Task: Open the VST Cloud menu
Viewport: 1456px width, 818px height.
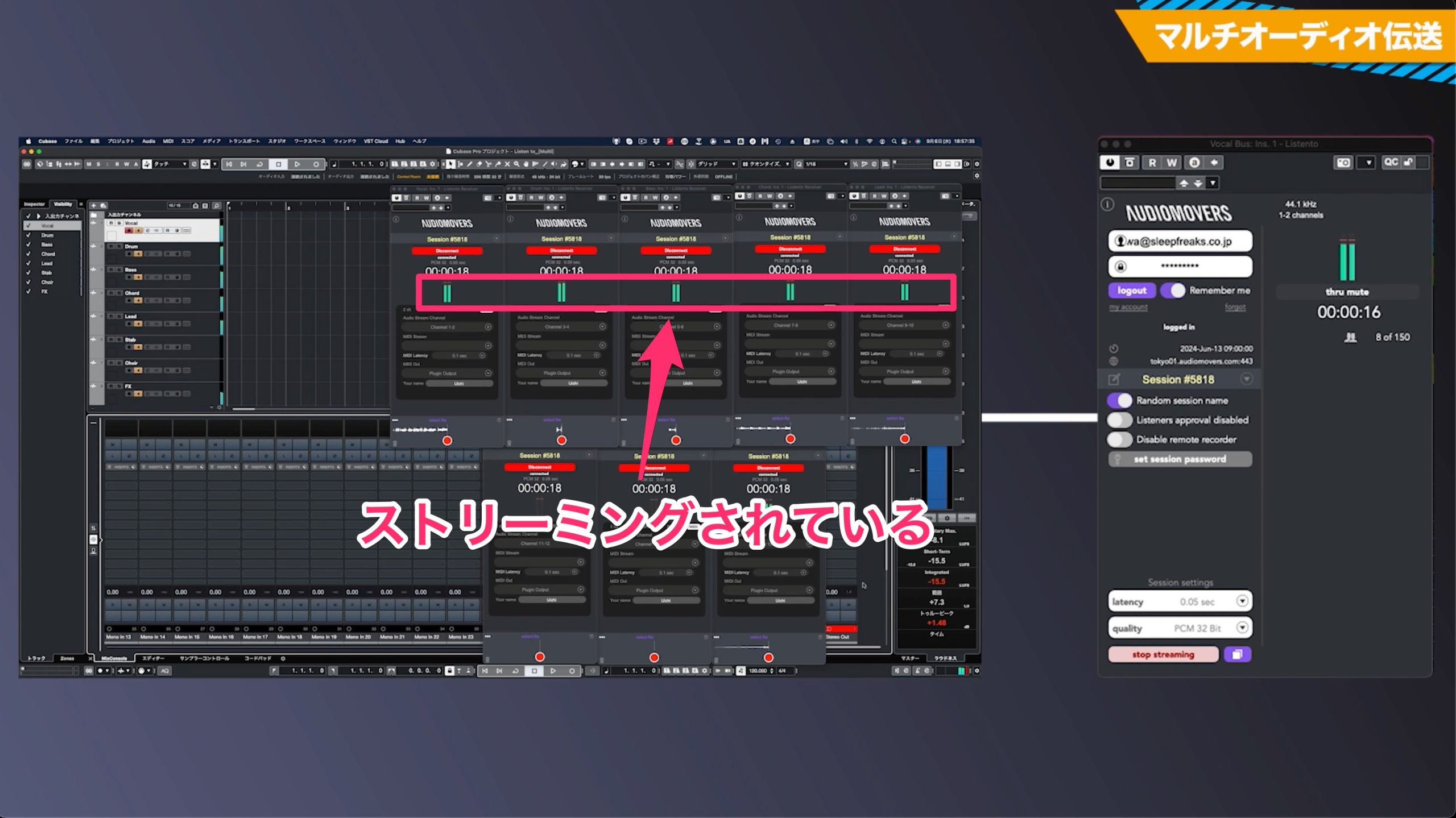Action: pos(375,141)
